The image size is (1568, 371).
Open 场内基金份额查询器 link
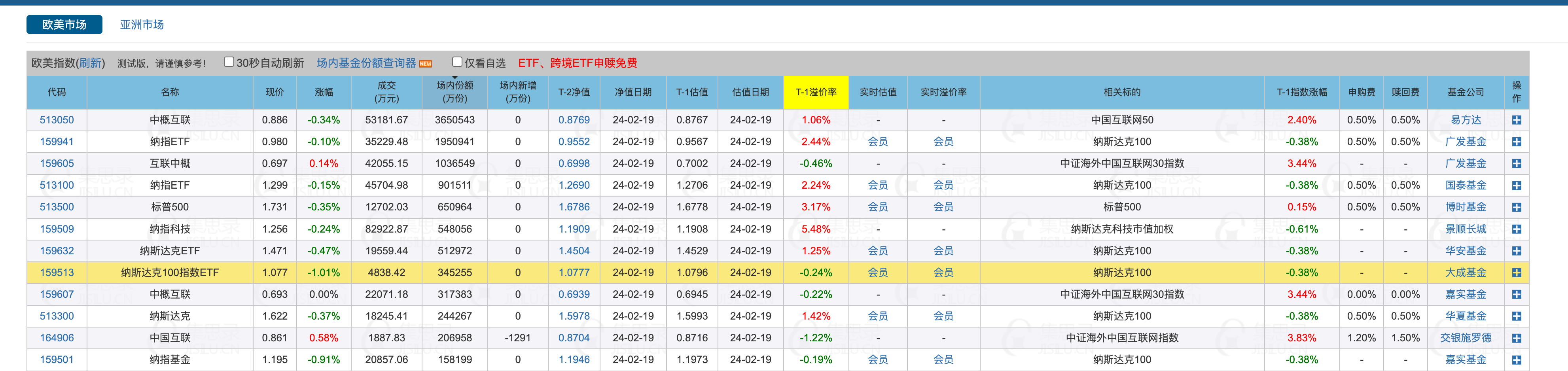pyautogui.click(x=366, y=63)
